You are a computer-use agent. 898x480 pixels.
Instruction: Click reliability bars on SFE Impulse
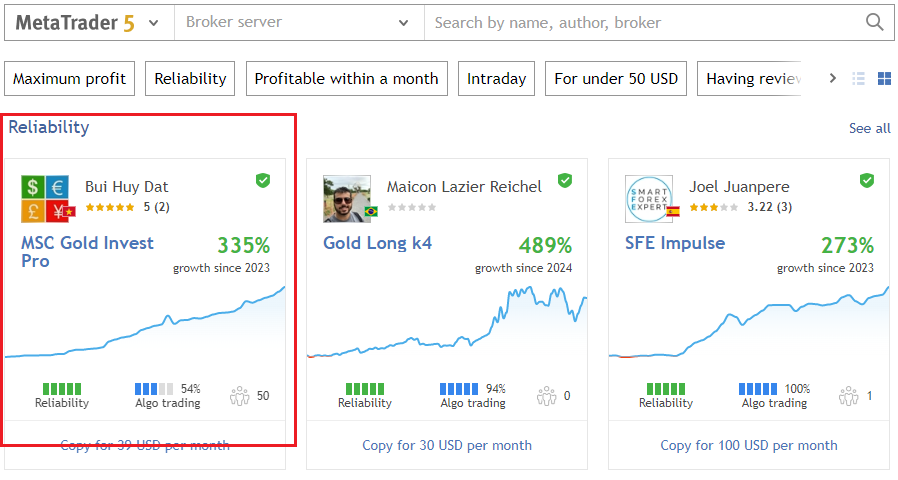coord(665,389)
